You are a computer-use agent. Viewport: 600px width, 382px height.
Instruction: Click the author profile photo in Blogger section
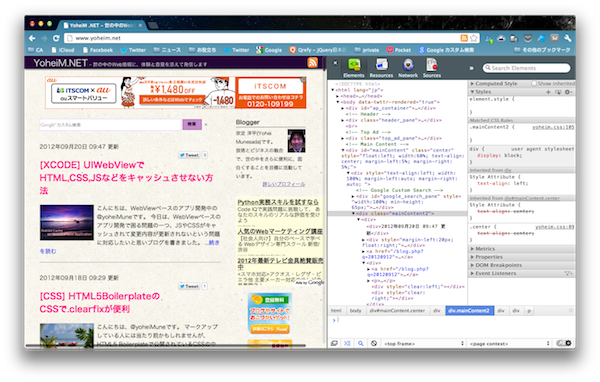(297, 141)
